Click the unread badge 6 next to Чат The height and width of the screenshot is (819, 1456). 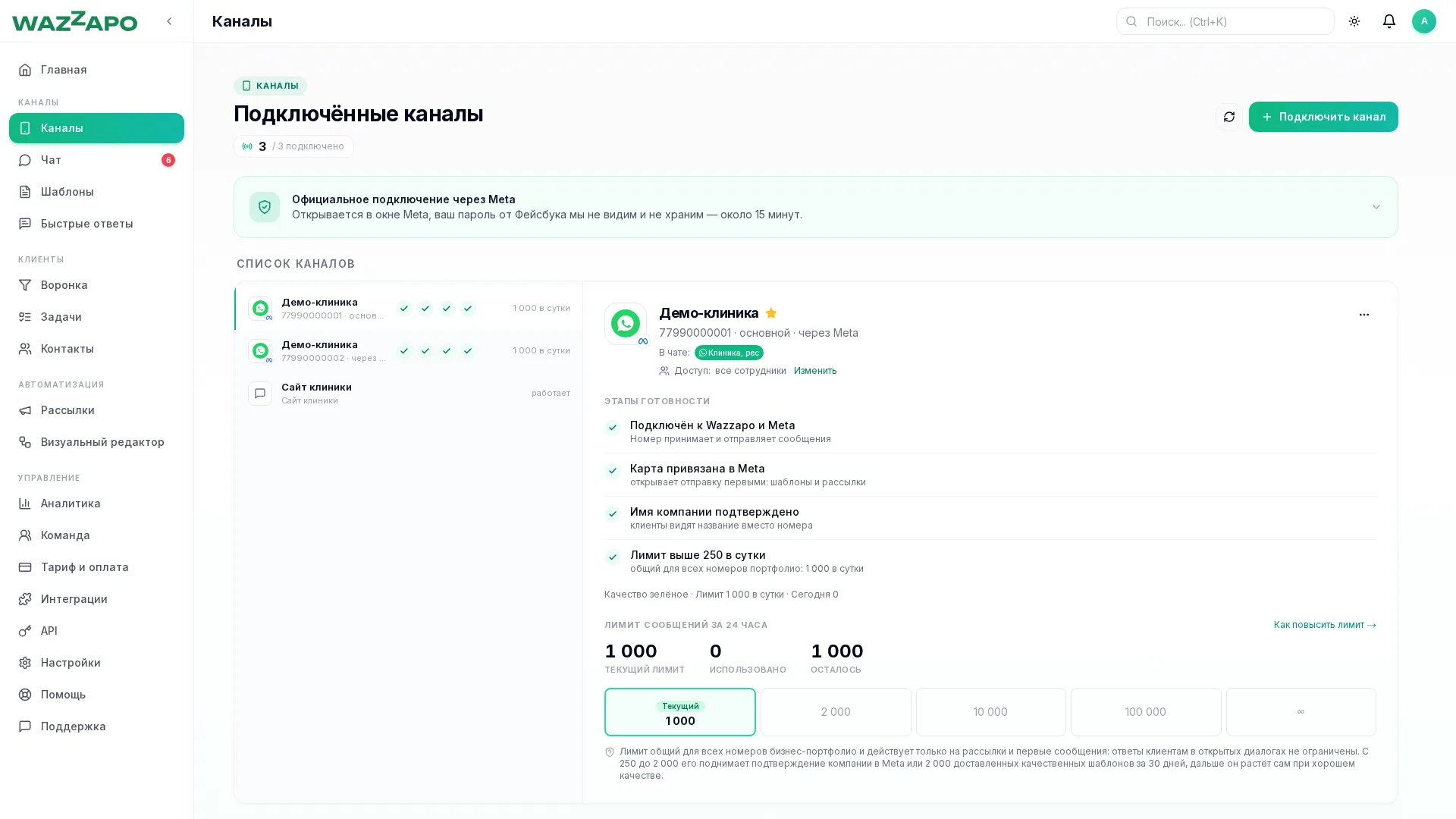[x=168, y=160]
